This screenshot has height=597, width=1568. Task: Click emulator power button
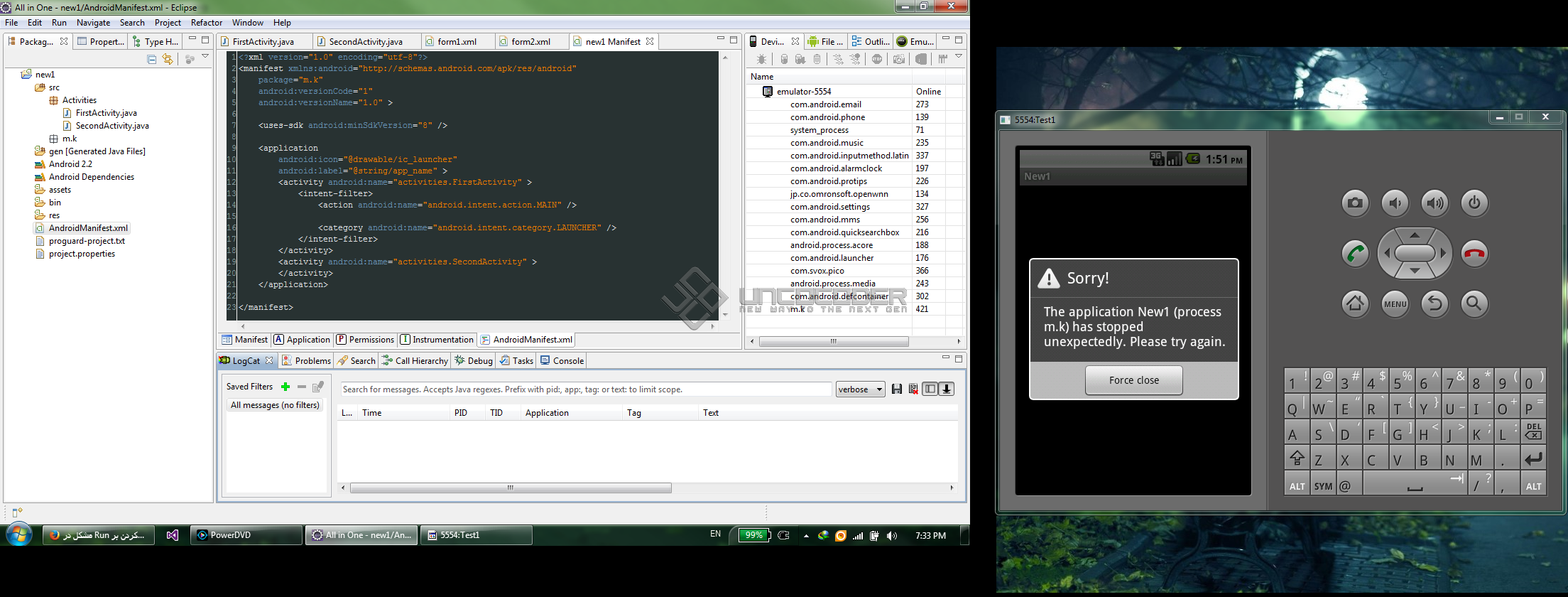tap(1474, 203)
